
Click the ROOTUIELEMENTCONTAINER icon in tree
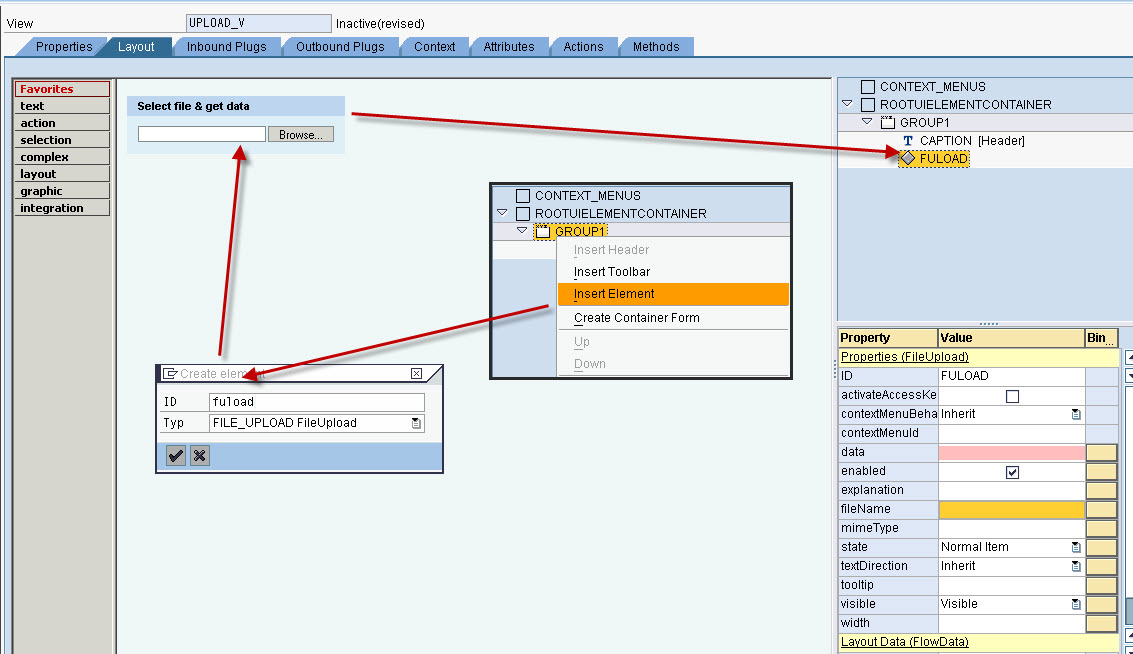(866, 104)
